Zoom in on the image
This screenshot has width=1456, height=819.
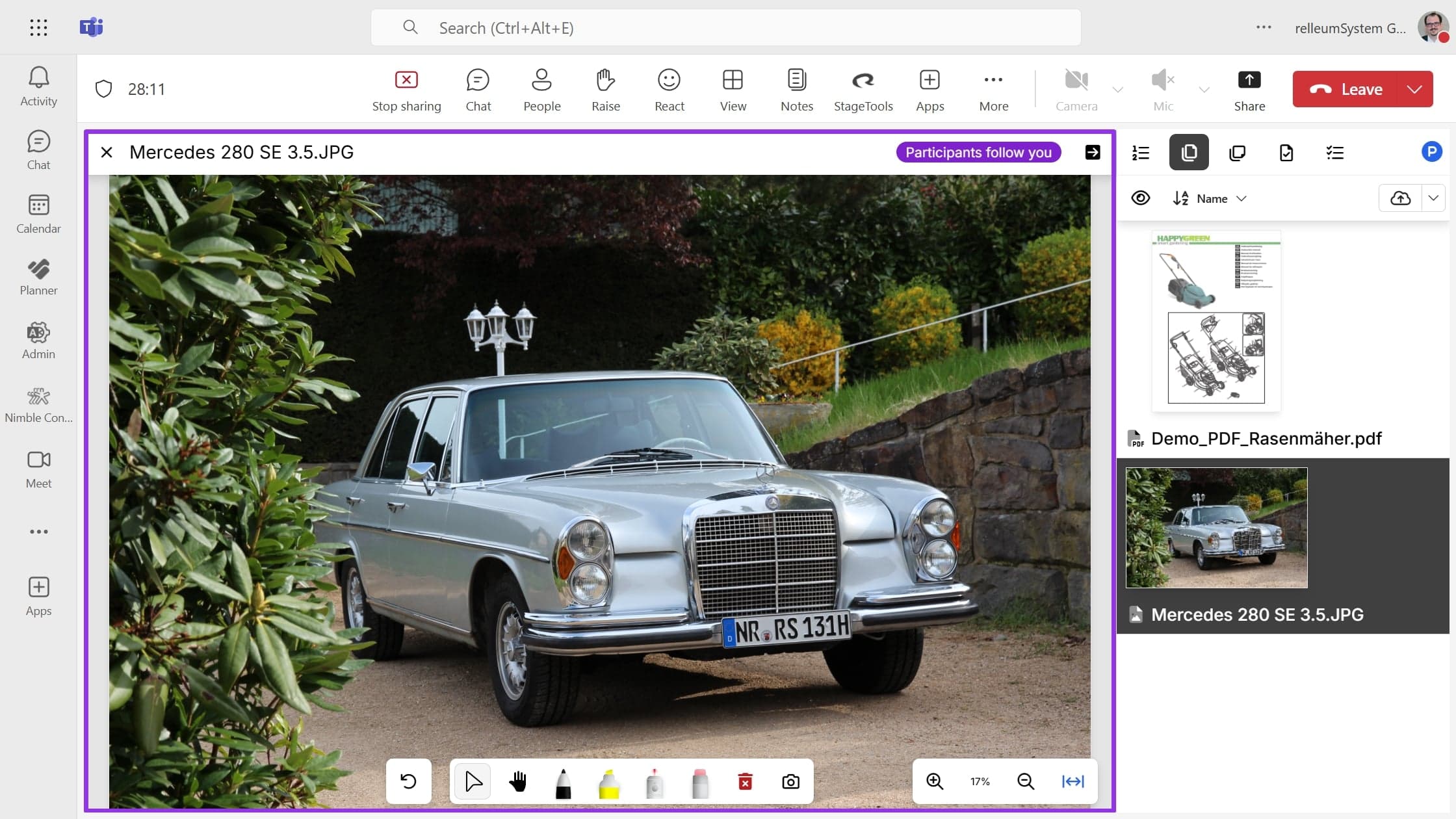[x=935, y=781]
